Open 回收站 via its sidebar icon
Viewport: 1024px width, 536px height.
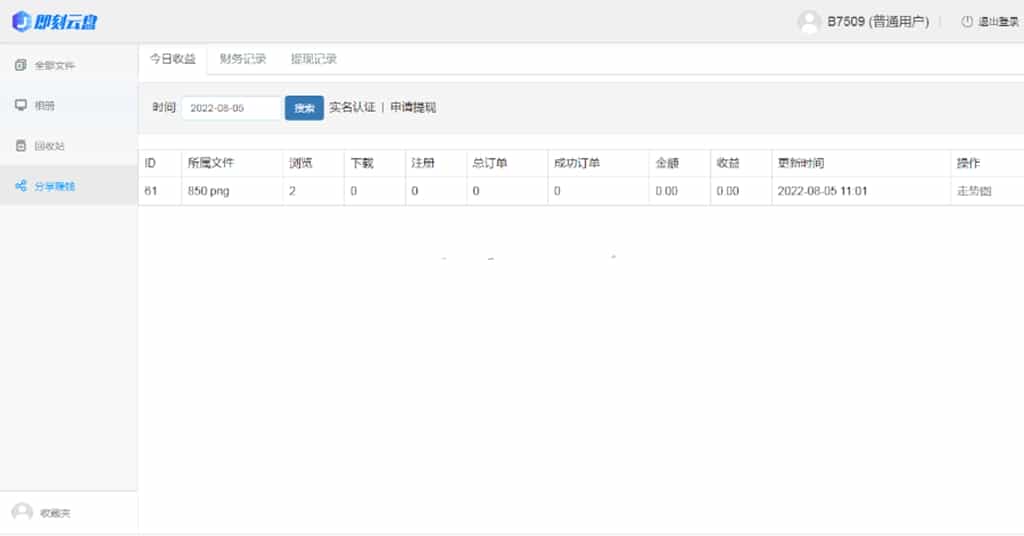click(21, 146)
